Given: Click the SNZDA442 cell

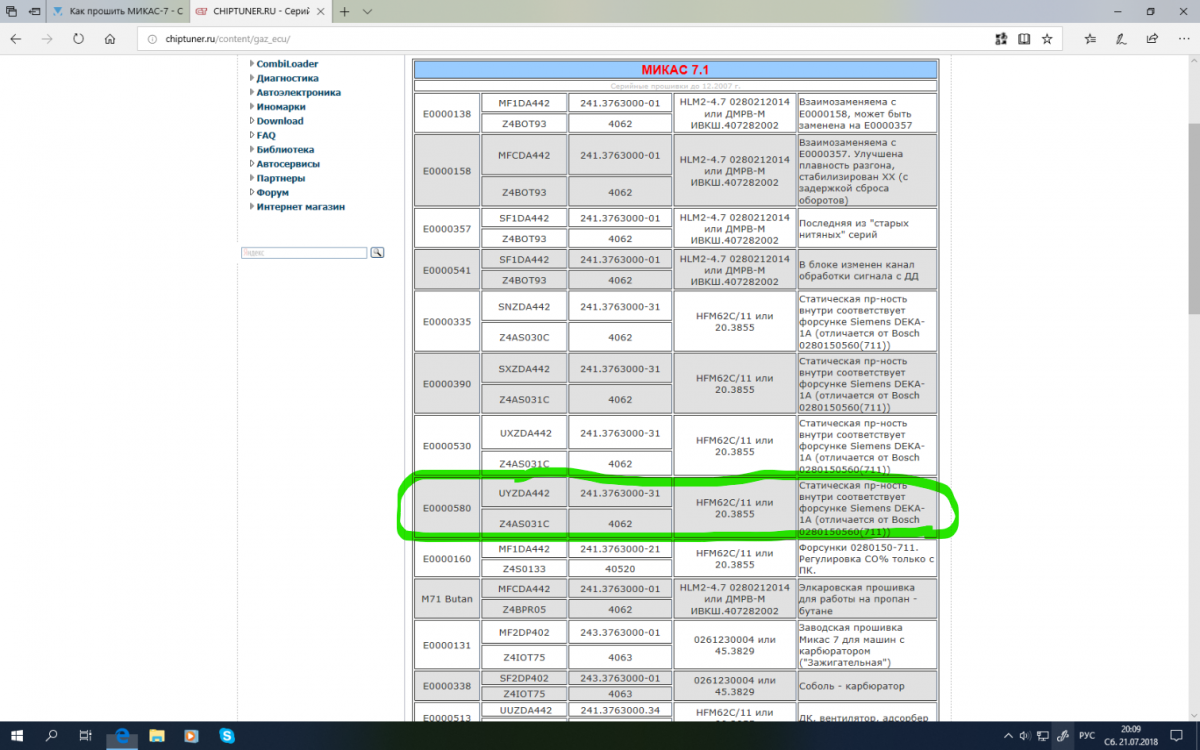Looking at the screenshot, I should [524, 307].
